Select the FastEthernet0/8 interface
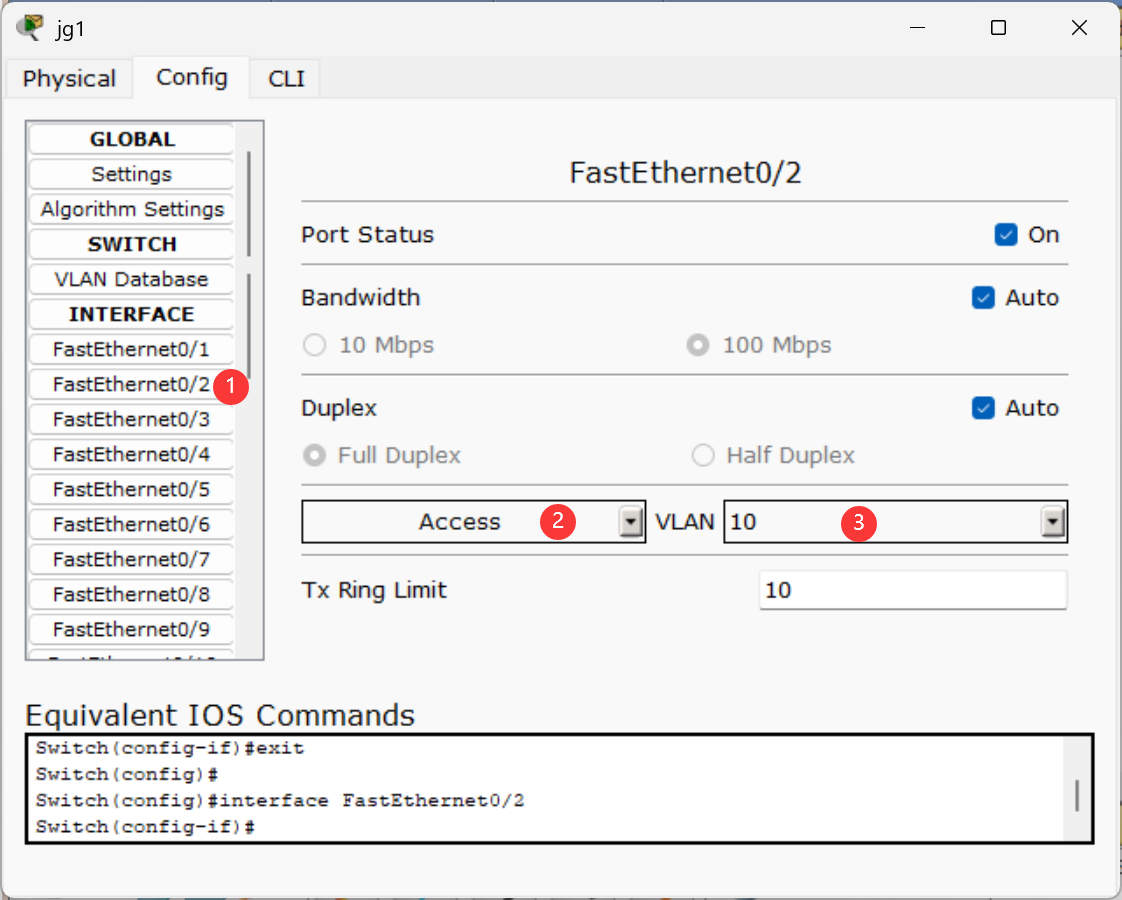 click(132, 595)
